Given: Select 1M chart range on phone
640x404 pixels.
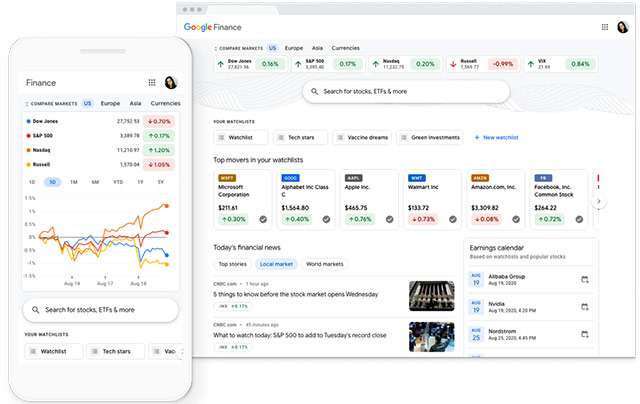Looking at the screenshot, I should point(74,182).
